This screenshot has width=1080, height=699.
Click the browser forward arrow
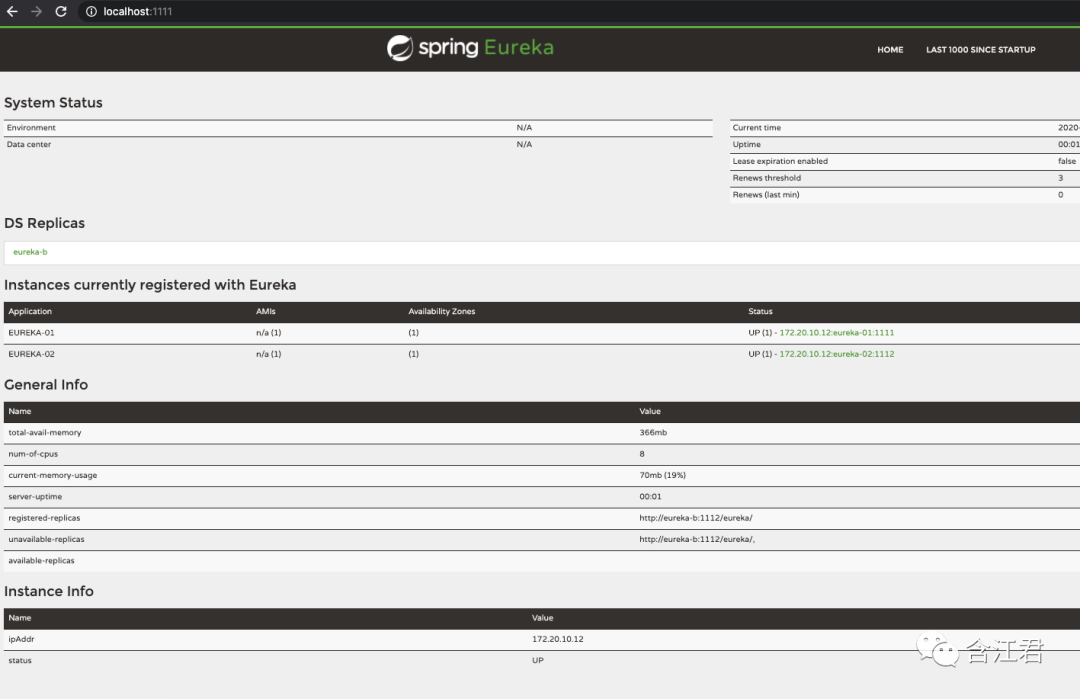37,12
